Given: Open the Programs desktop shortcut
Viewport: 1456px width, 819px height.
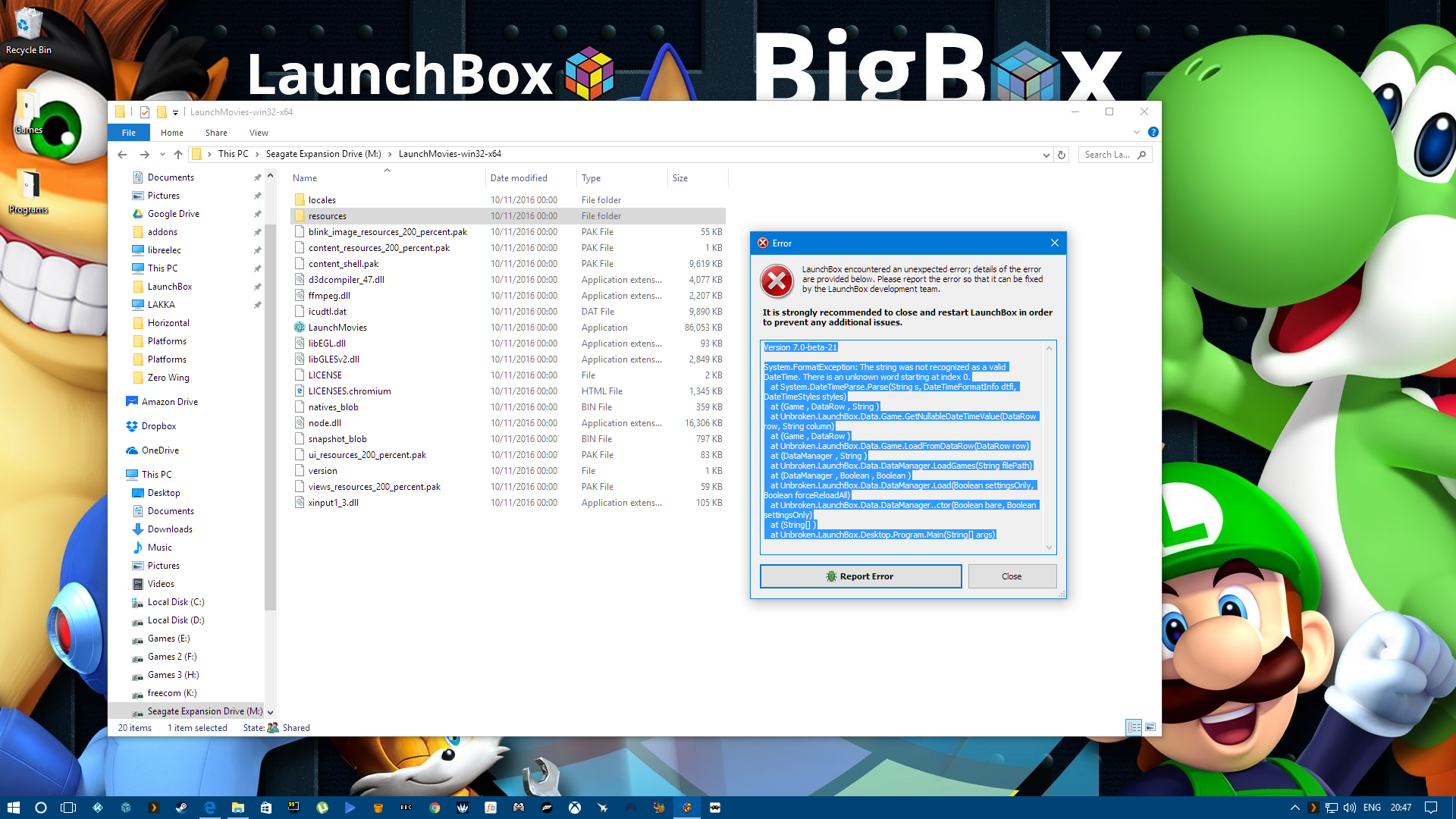Looking at the screenshot, I should click(29, 192).
